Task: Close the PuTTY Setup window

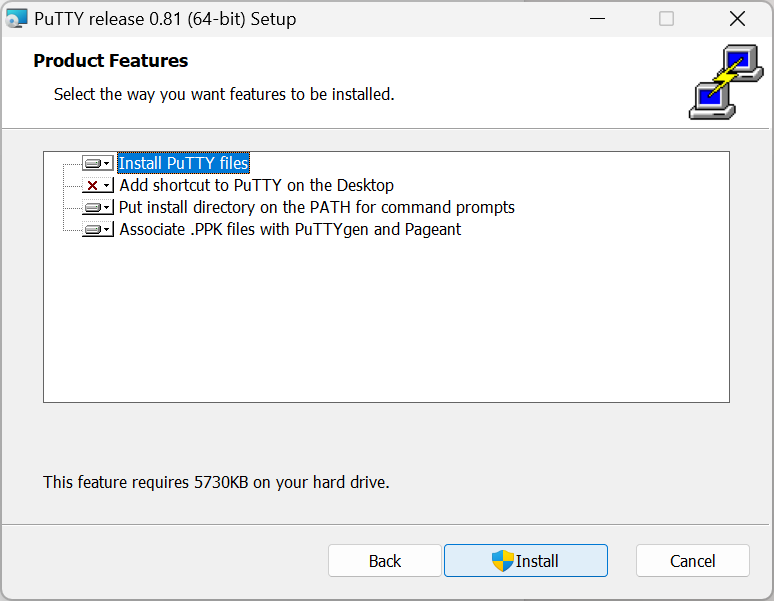Action: click(737, 18)
